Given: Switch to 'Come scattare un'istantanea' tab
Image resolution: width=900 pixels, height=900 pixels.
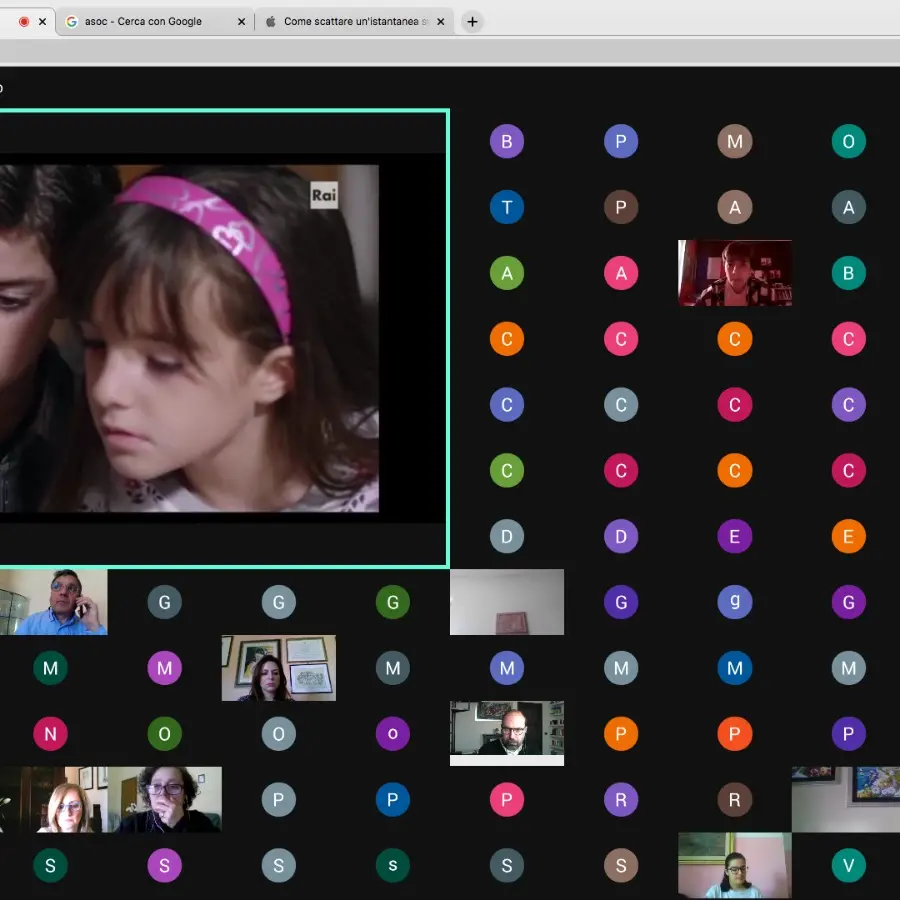Looking at the screenshot, I should tap(353, 22).
